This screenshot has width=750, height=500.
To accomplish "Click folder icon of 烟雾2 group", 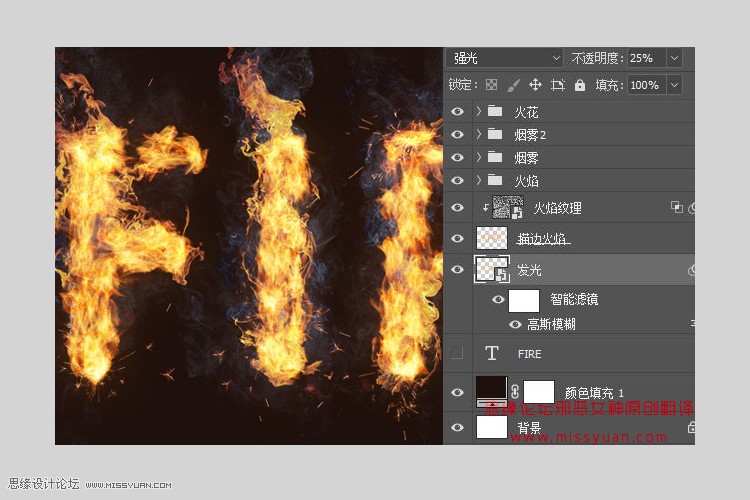I will coord(495,134).
